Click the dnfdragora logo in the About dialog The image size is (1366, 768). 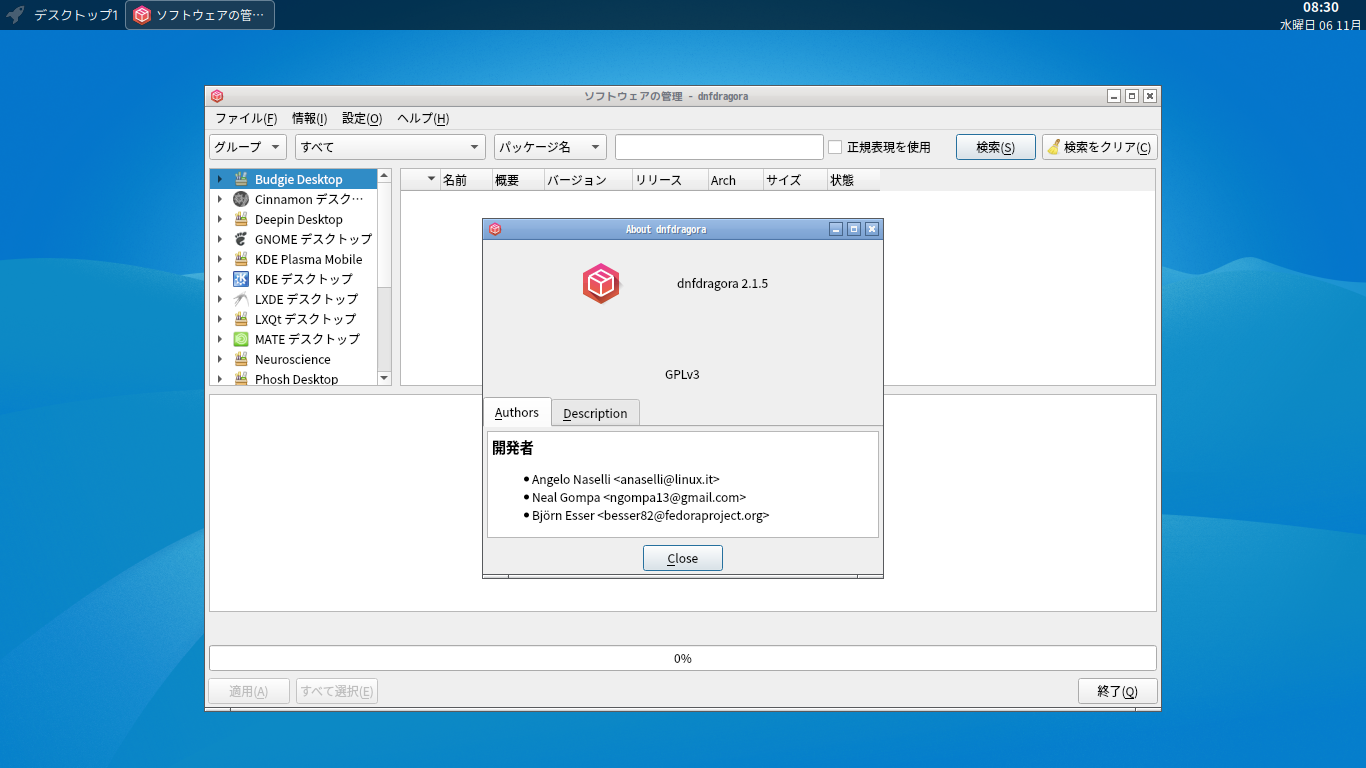point(601,284)
